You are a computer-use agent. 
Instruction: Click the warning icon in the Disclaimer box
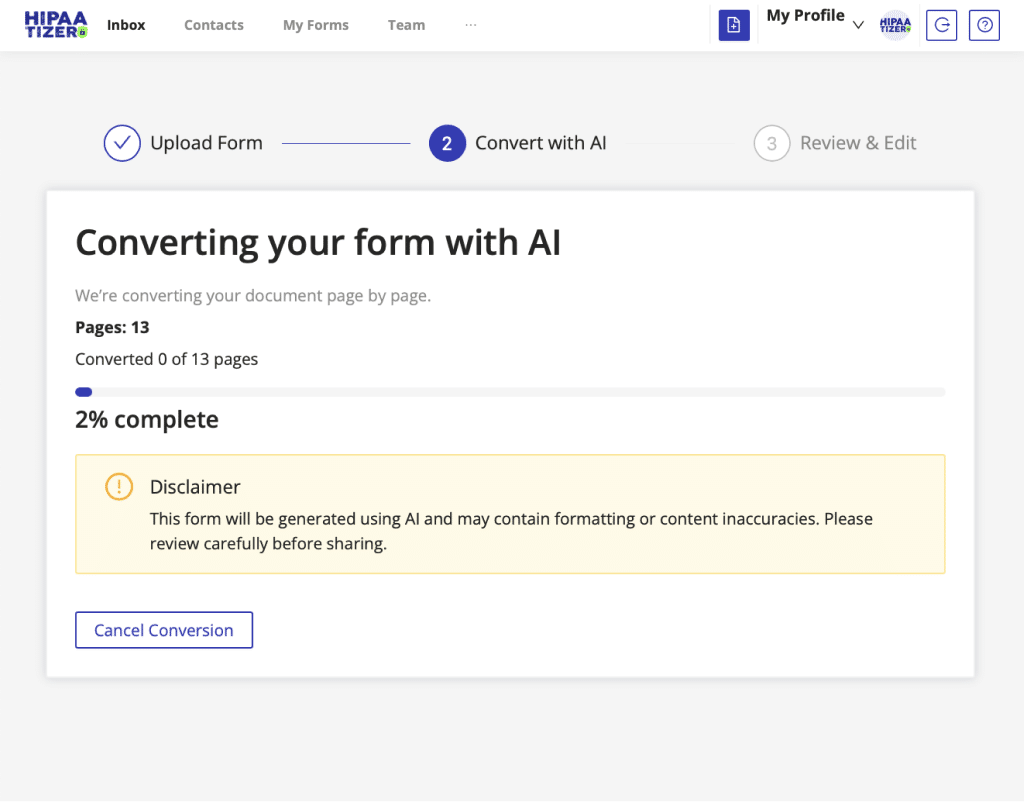point(118,487)
